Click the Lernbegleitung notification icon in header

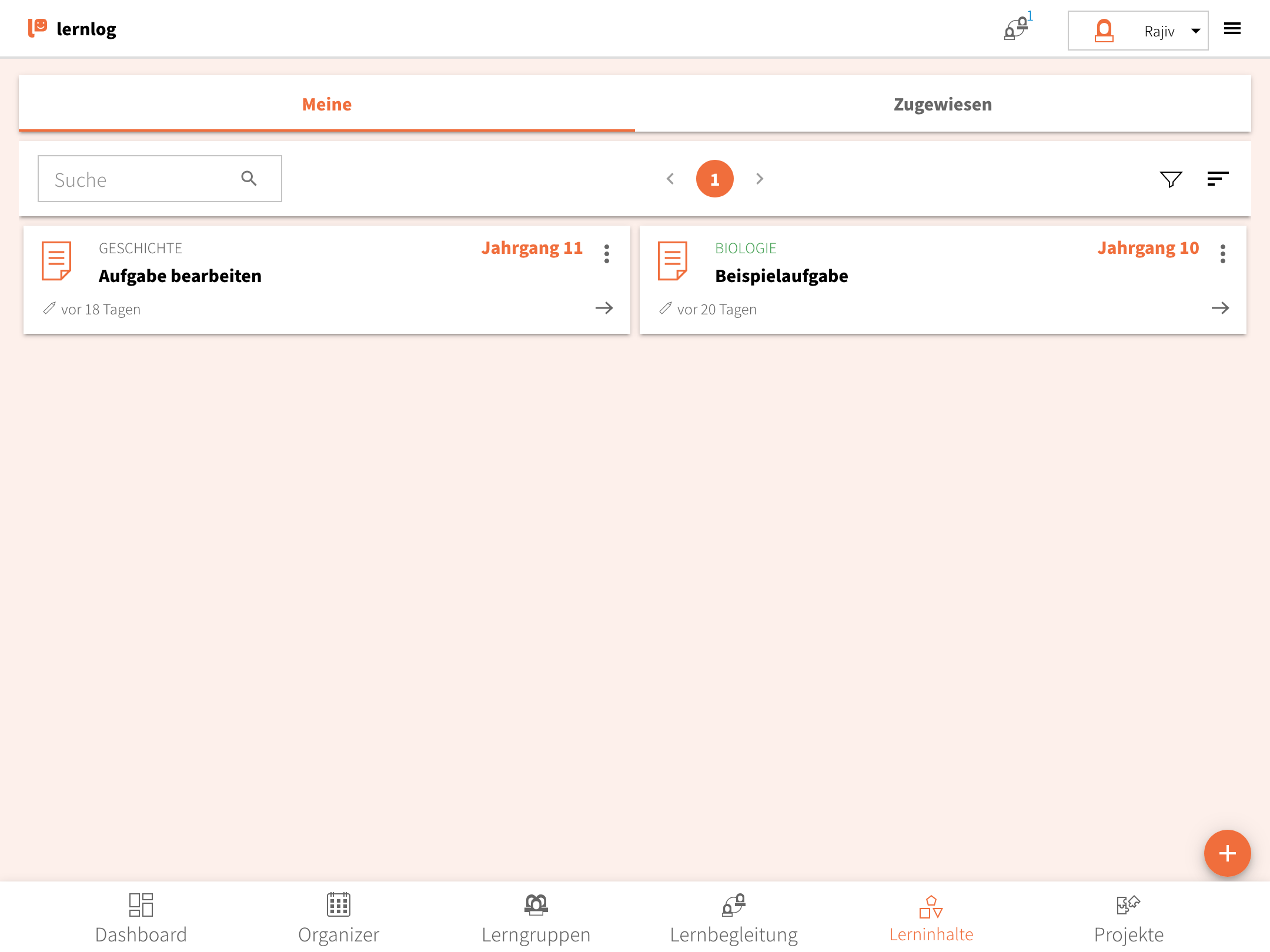tap(1016, 29)
